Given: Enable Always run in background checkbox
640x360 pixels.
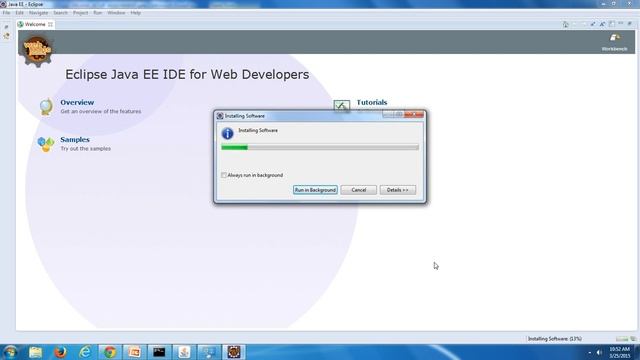Looking at the screenshot, I should 224,175.
